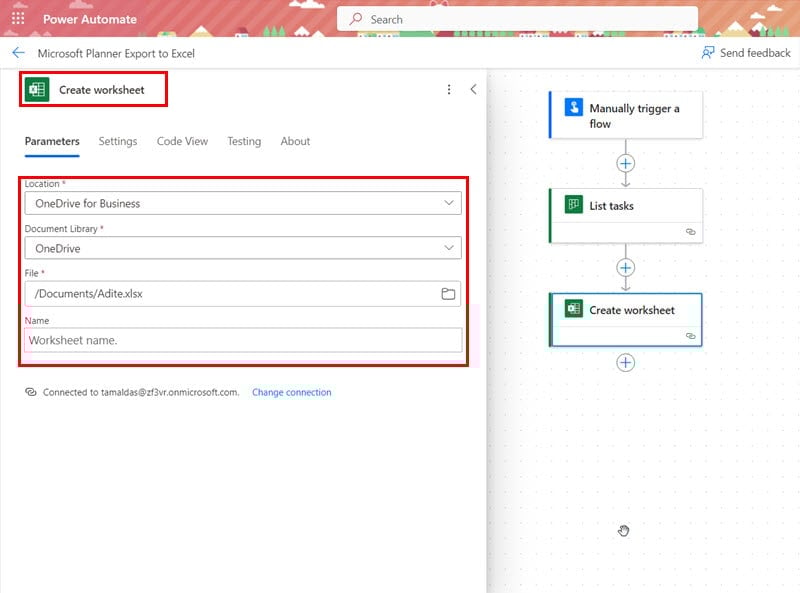Collapse the Create worksheet panel with chevron

click(473, 90)
